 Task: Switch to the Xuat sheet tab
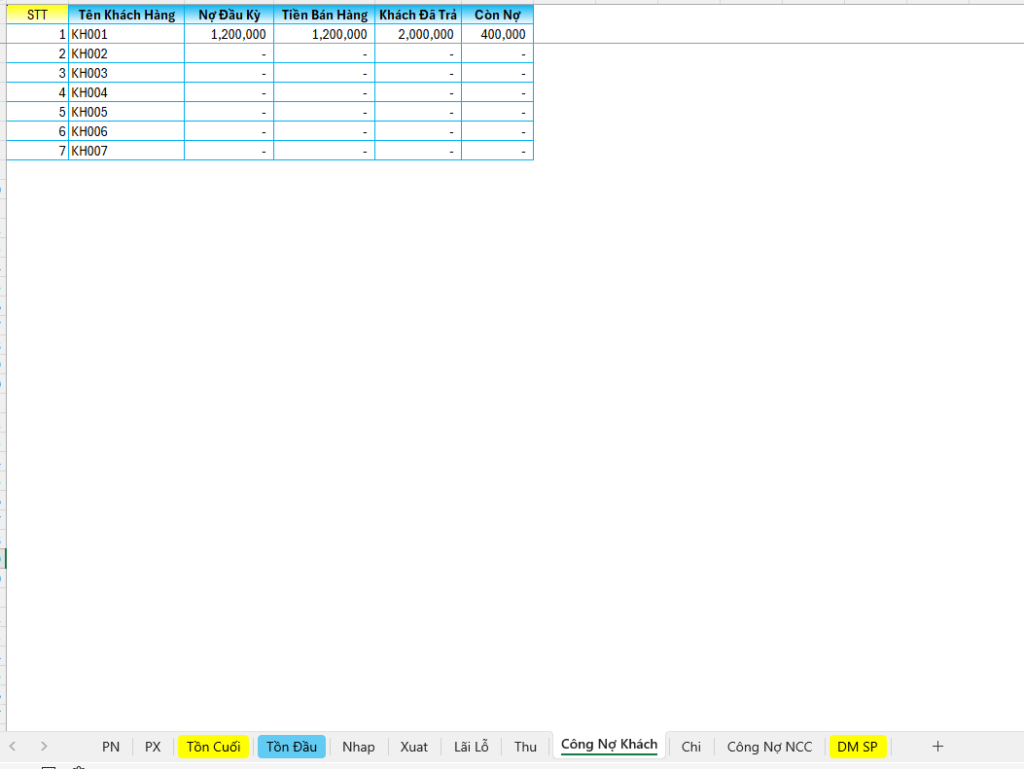tap(414, 746)
